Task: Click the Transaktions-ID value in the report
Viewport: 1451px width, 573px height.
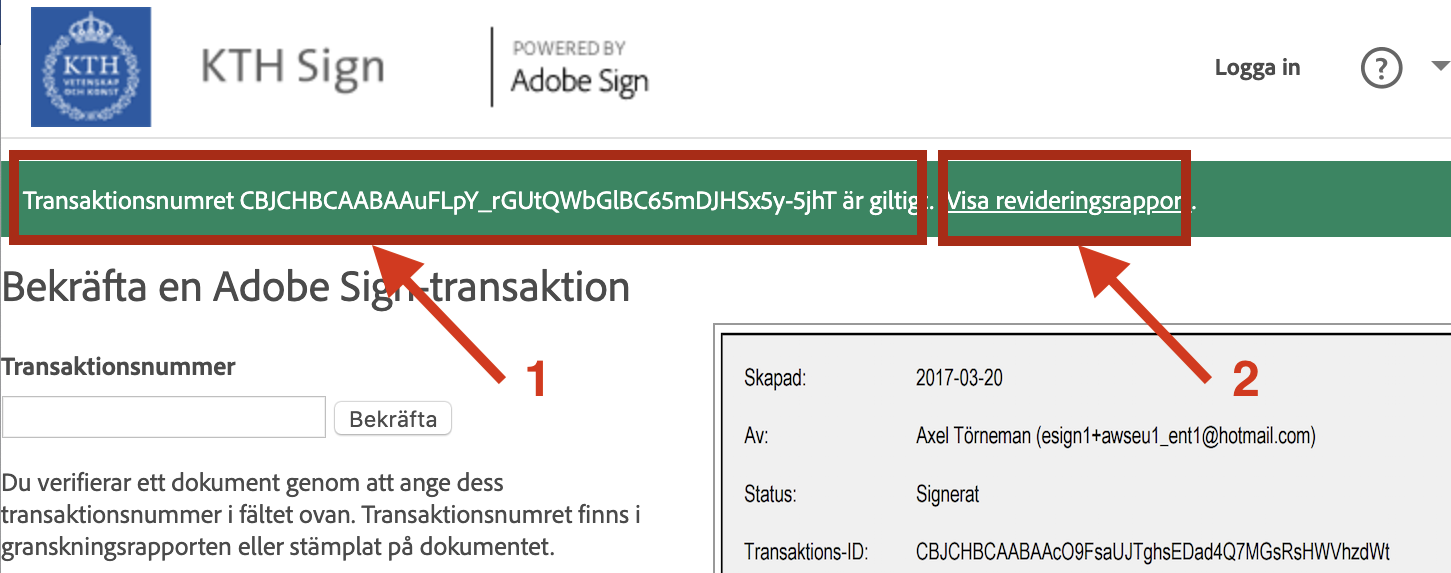Action: pos(1153,551)
